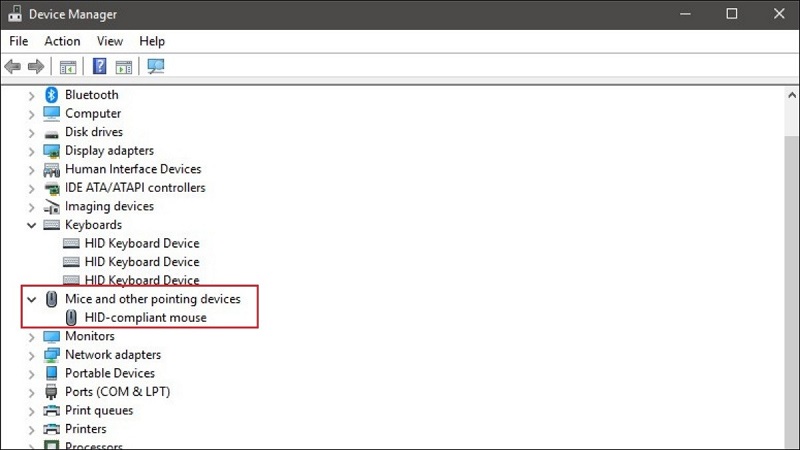Open the Action menu
Viewport: 800px width, 450px height.
pos(62,41)
